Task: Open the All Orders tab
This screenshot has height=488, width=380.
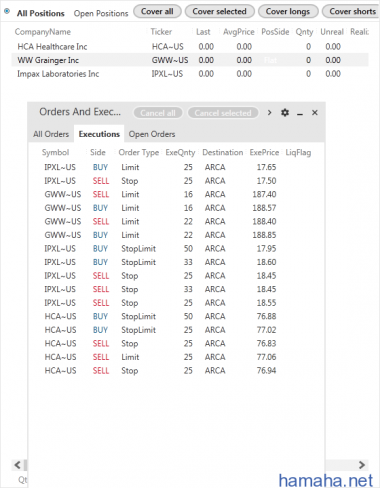Action: pyautogui.click(x=51, y=134)
